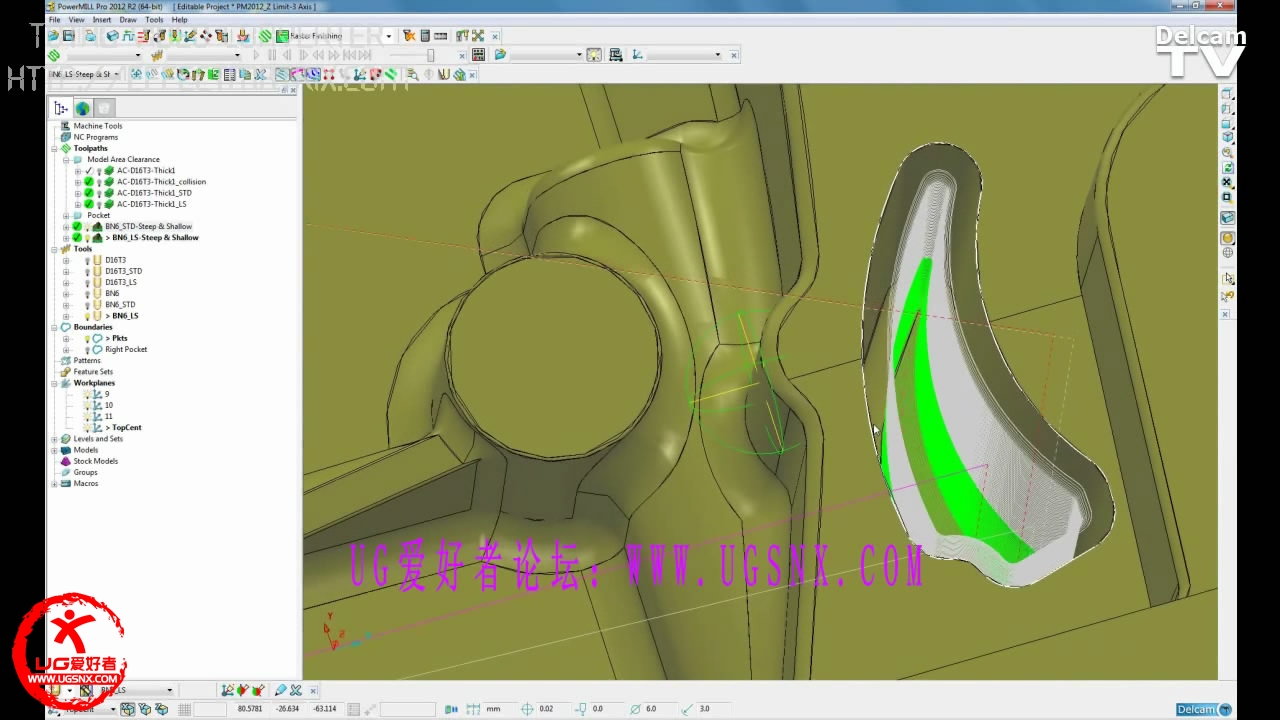Click the simulation Pause button
1280x720 pixels.
[x=272, y=55]
